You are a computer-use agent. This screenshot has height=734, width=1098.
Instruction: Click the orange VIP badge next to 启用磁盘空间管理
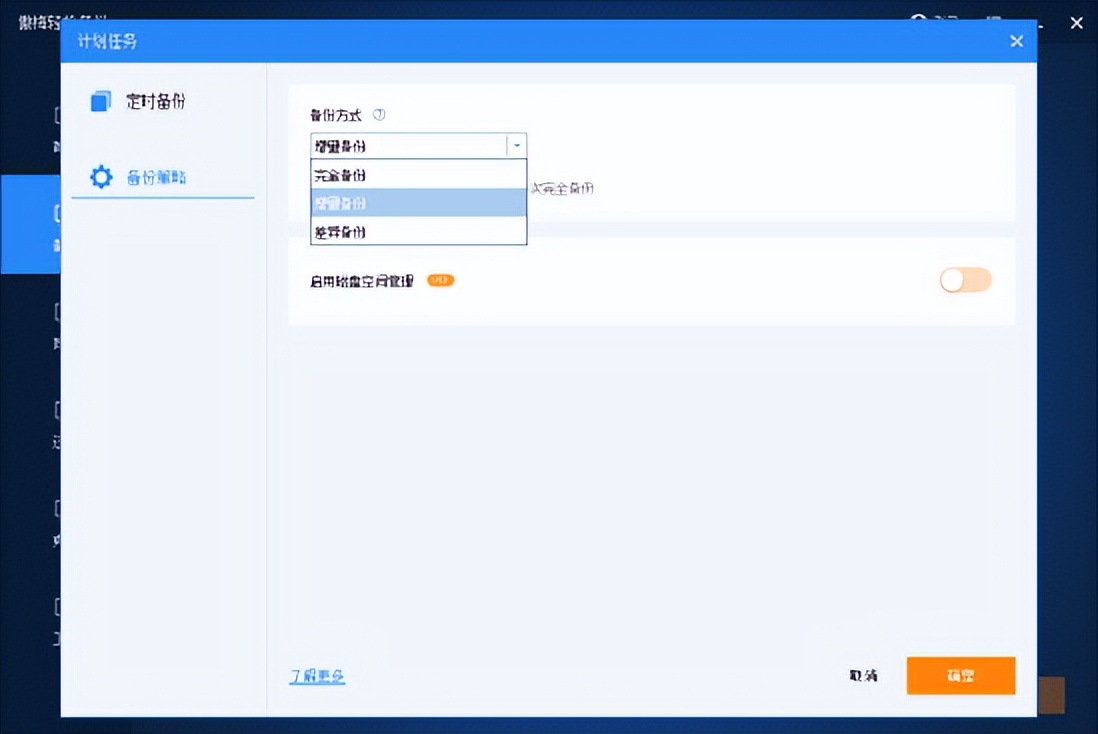pyautogui.click(x=440, y=281)
